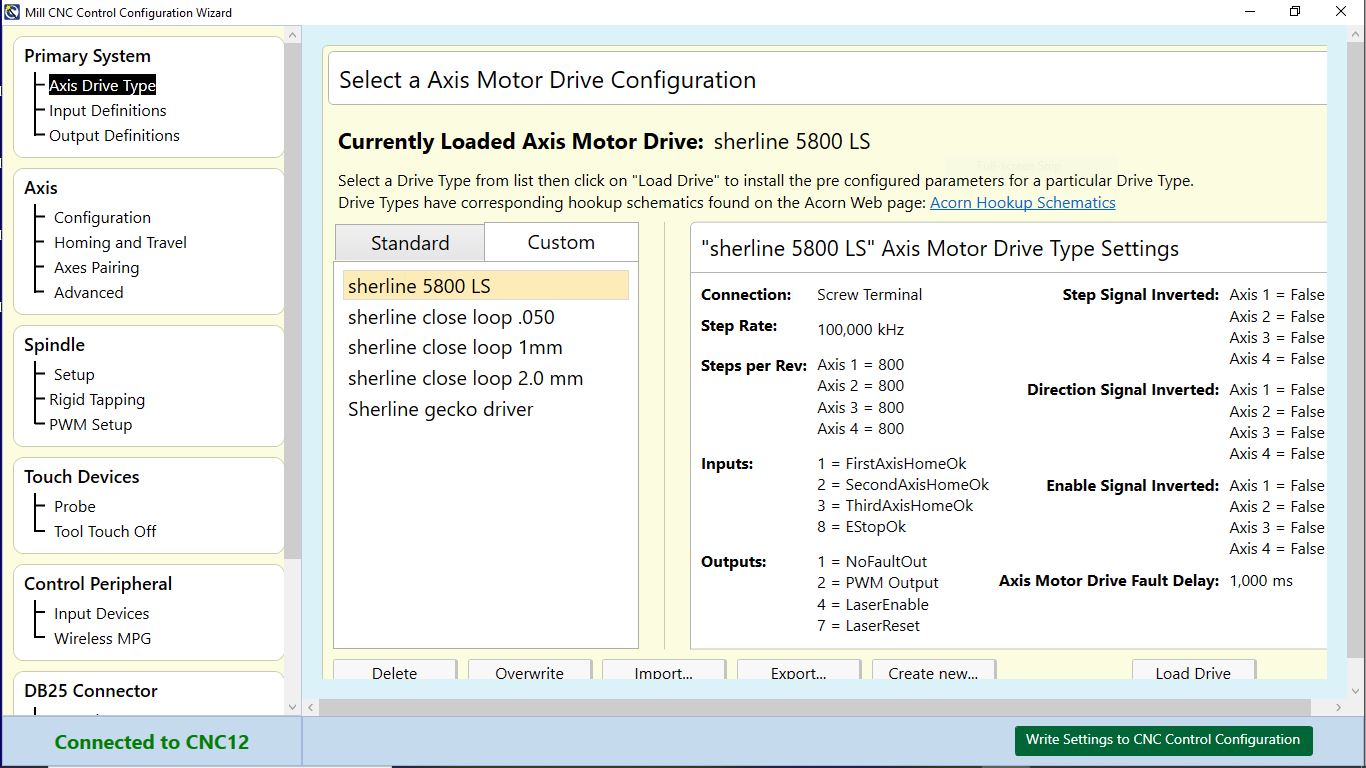Click horizontal scrollbar left arrow
The width and height of the screenshot is (1366, 768).
click(x=312, y=707)
